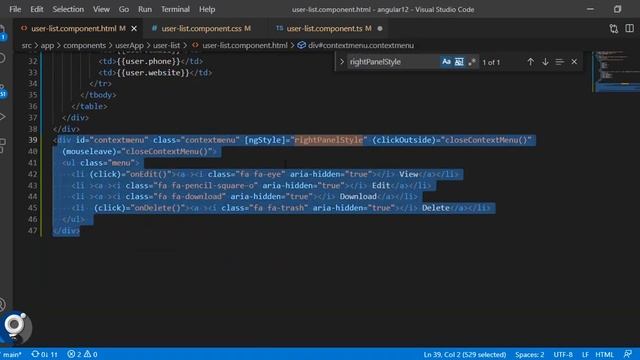Open Explorer icon in activity bar
640x360 pixels.
coord(3,33)
